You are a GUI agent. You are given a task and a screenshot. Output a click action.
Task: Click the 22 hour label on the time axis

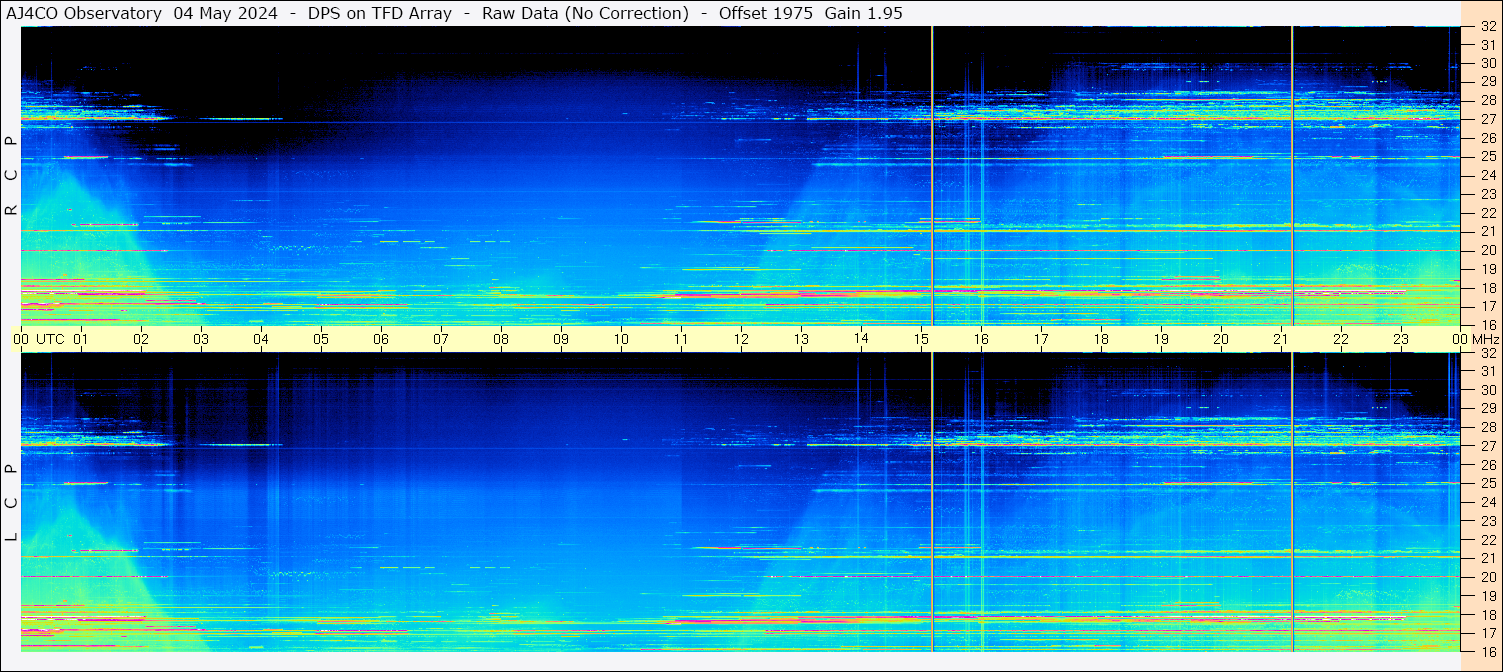pos(1341,339)
